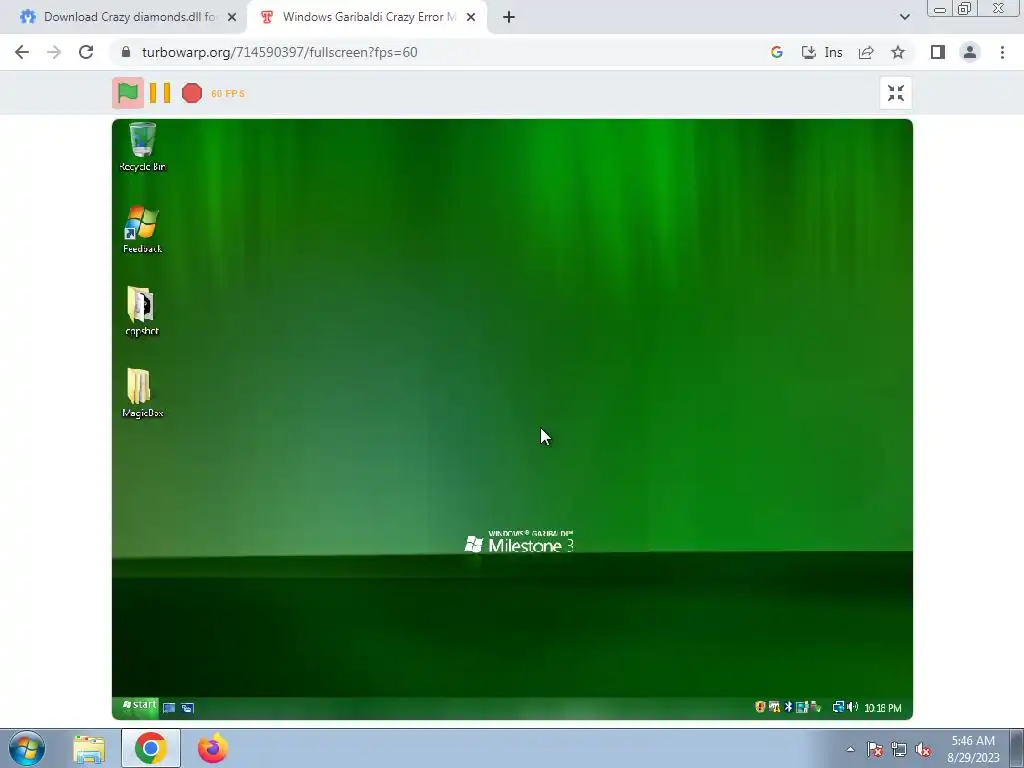Stop the project with red stop sign
The image size is (1024, 768).
(191, 93)
